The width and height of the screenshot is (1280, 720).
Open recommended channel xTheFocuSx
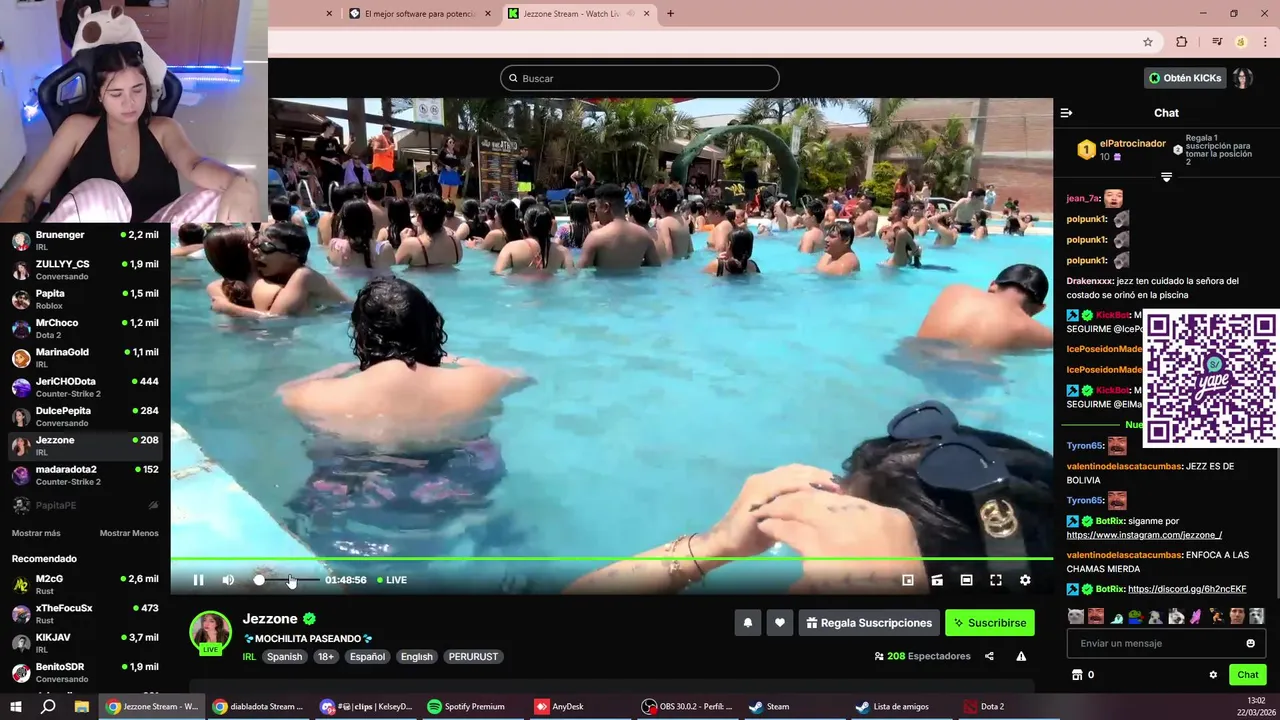pyautogui.click(x=85, y=614)
